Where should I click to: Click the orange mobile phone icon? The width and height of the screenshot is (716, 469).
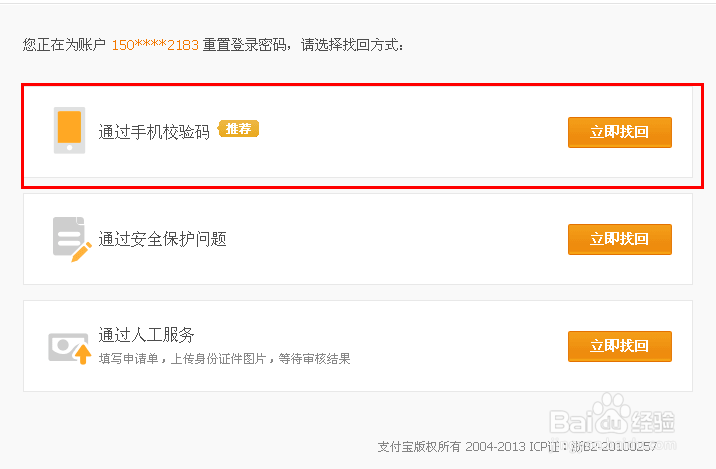[x=69, y=131]
